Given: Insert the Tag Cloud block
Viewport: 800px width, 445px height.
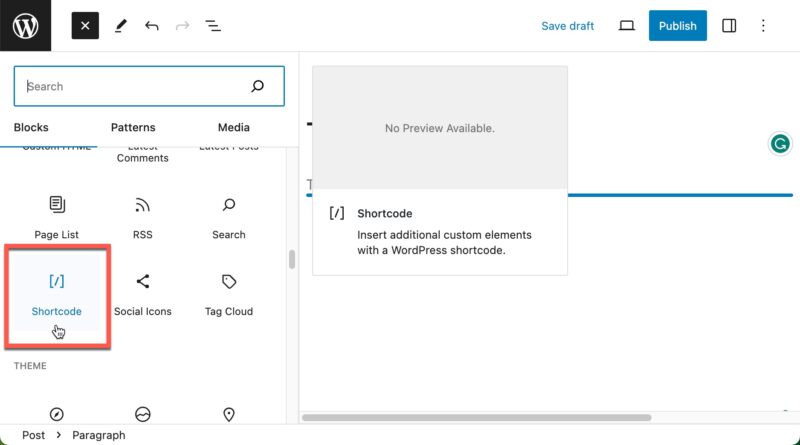Looking at the screenshot, I should pos(229,295).
